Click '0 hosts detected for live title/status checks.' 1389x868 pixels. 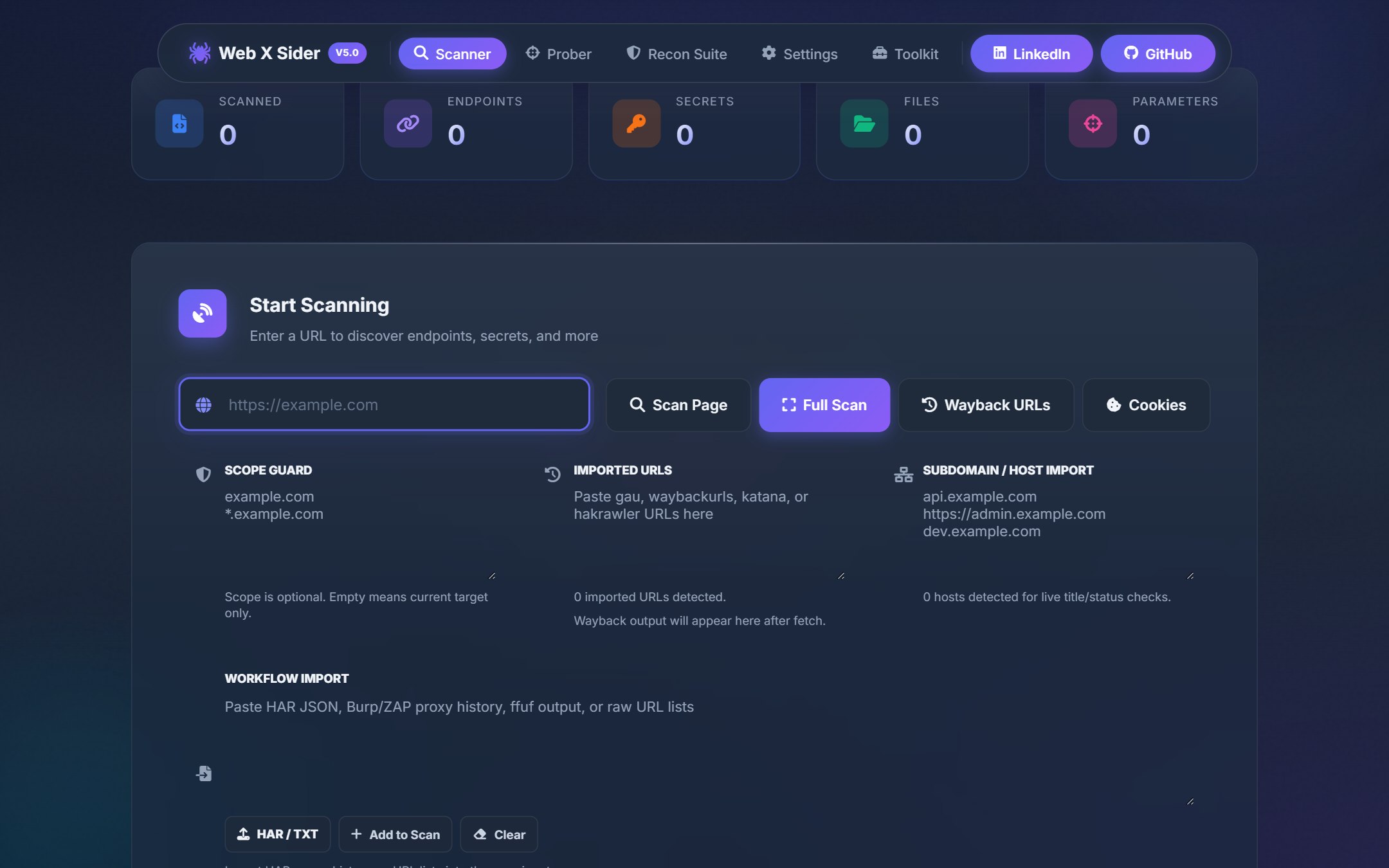[1047, 597]
